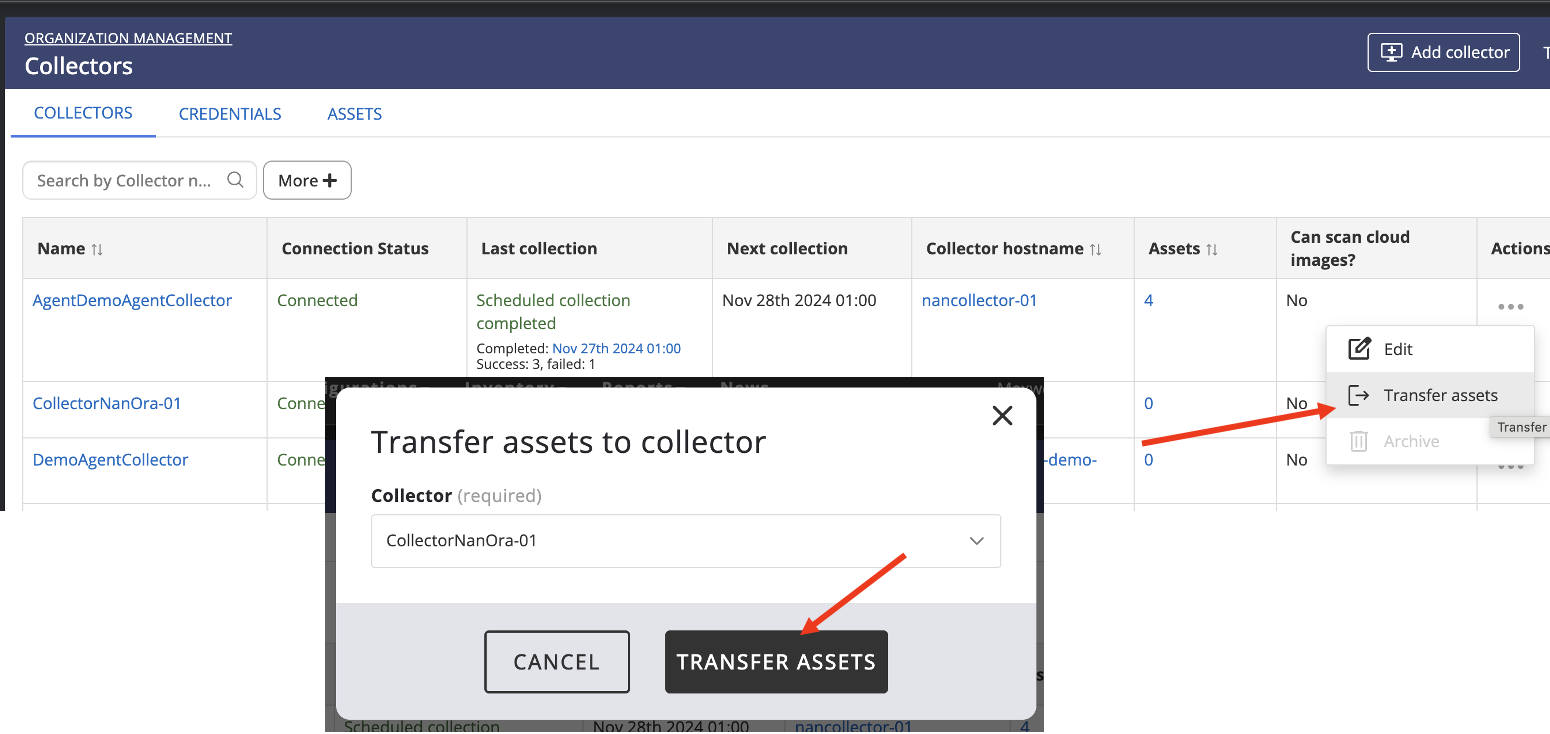Sort by Name column arrows
Viewport: 1550px width, 734px height.
point(97,249)
